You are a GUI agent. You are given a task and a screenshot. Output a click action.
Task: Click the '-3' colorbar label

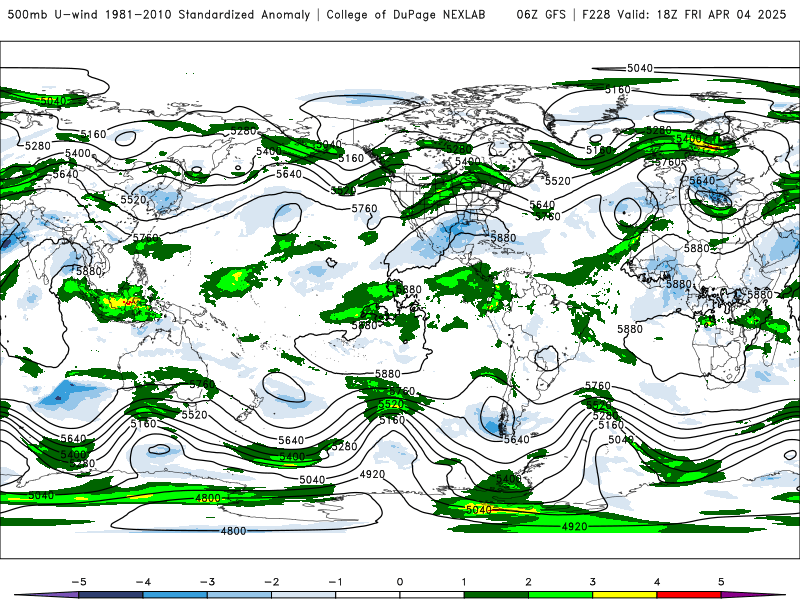coord(207,582)
